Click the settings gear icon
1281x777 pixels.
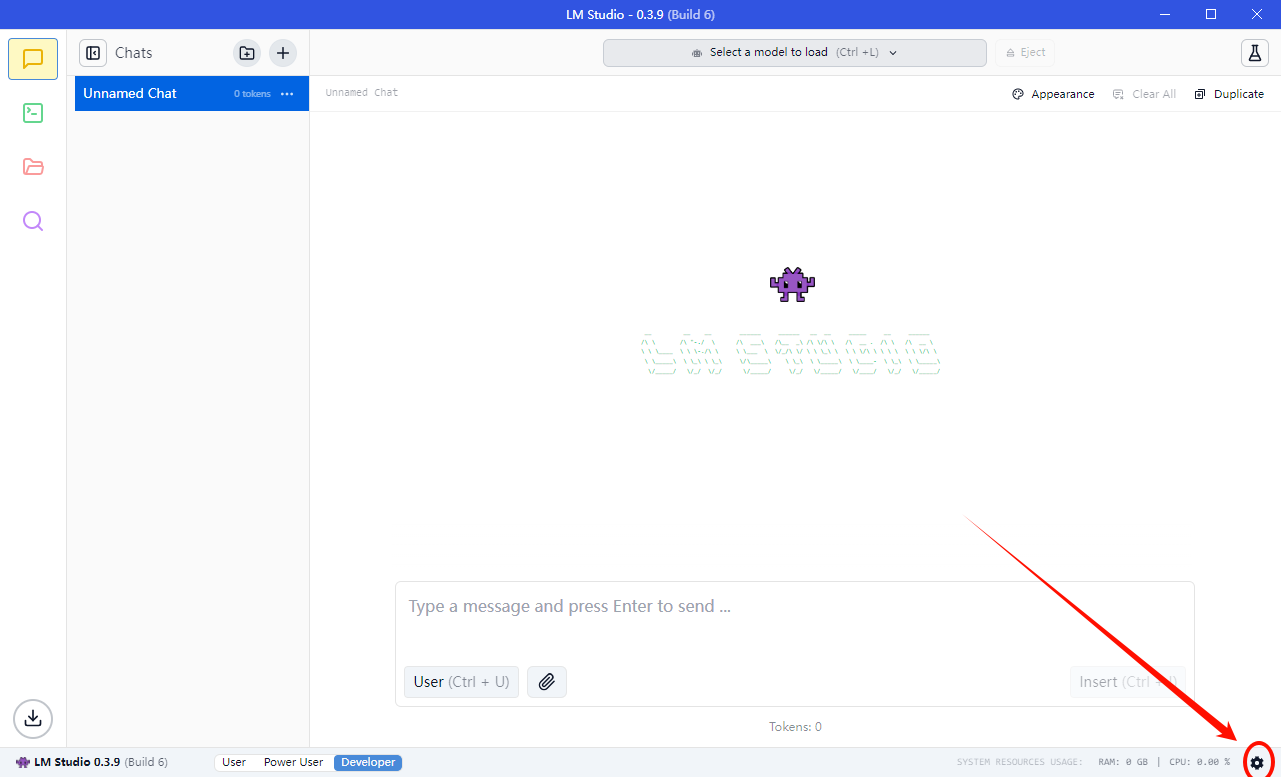coord(1257,762)
